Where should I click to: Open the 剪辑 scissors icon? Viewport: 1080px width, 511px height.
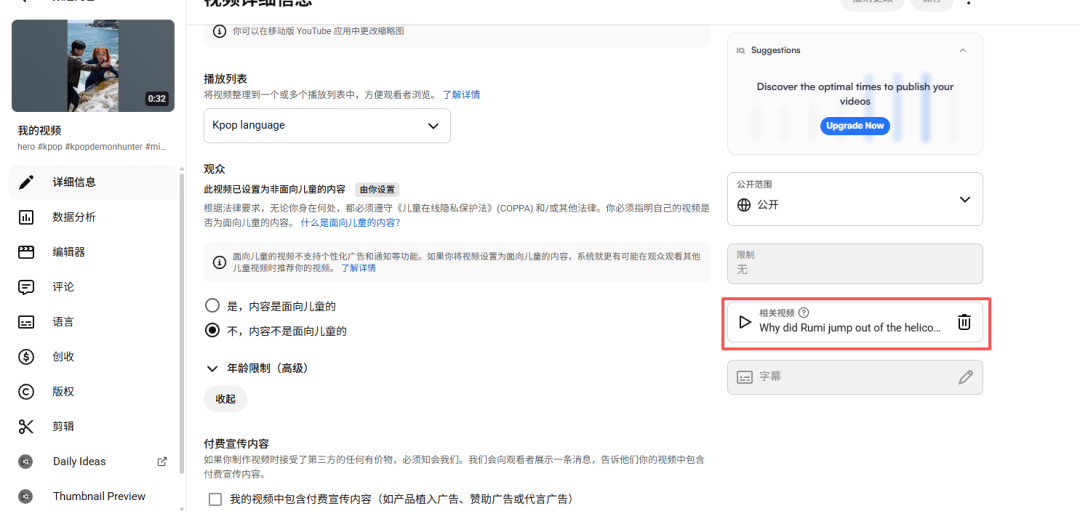[26, 426]
